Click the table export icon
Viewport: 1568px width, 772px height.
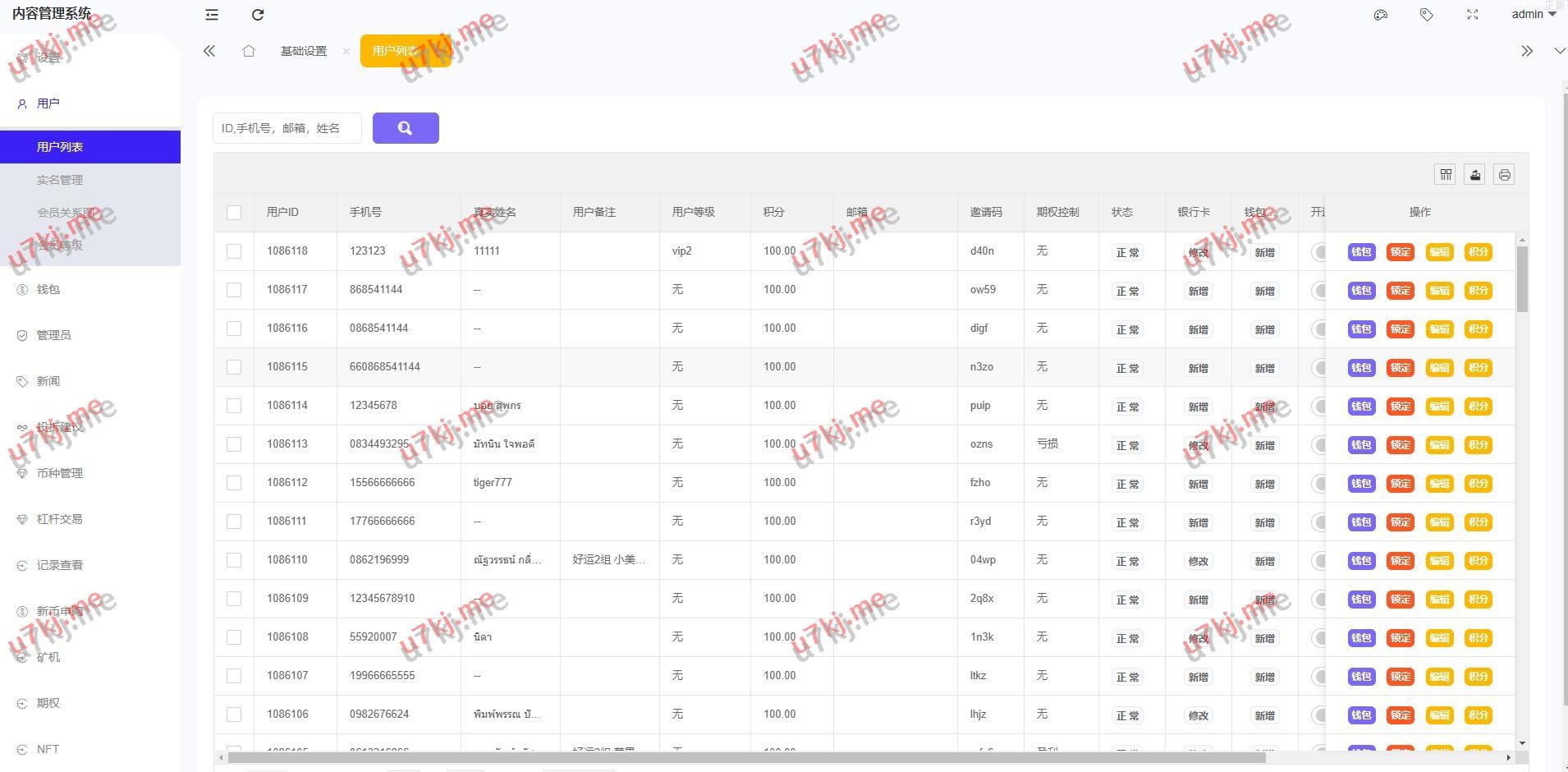pyautogui.click(x=1475, y=174)
